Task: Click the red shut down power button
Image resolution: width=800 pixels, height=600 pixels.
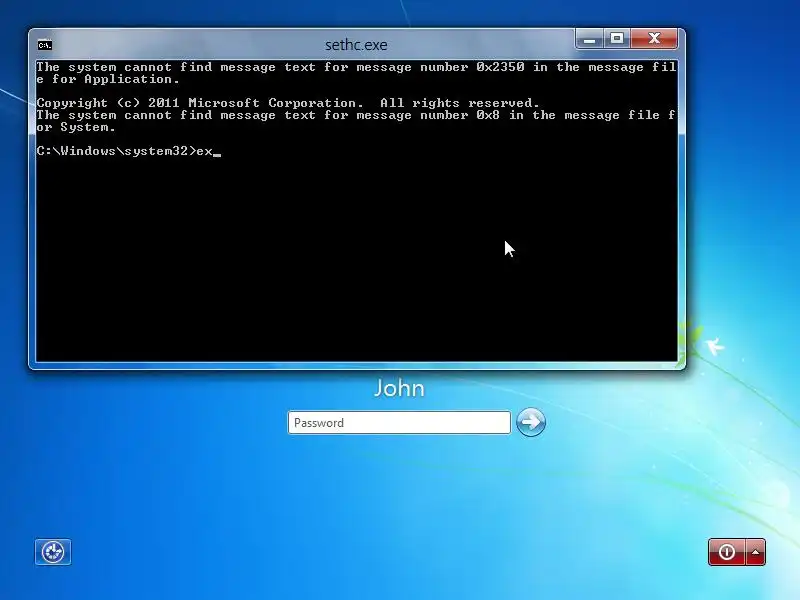Action: point(727,552)
